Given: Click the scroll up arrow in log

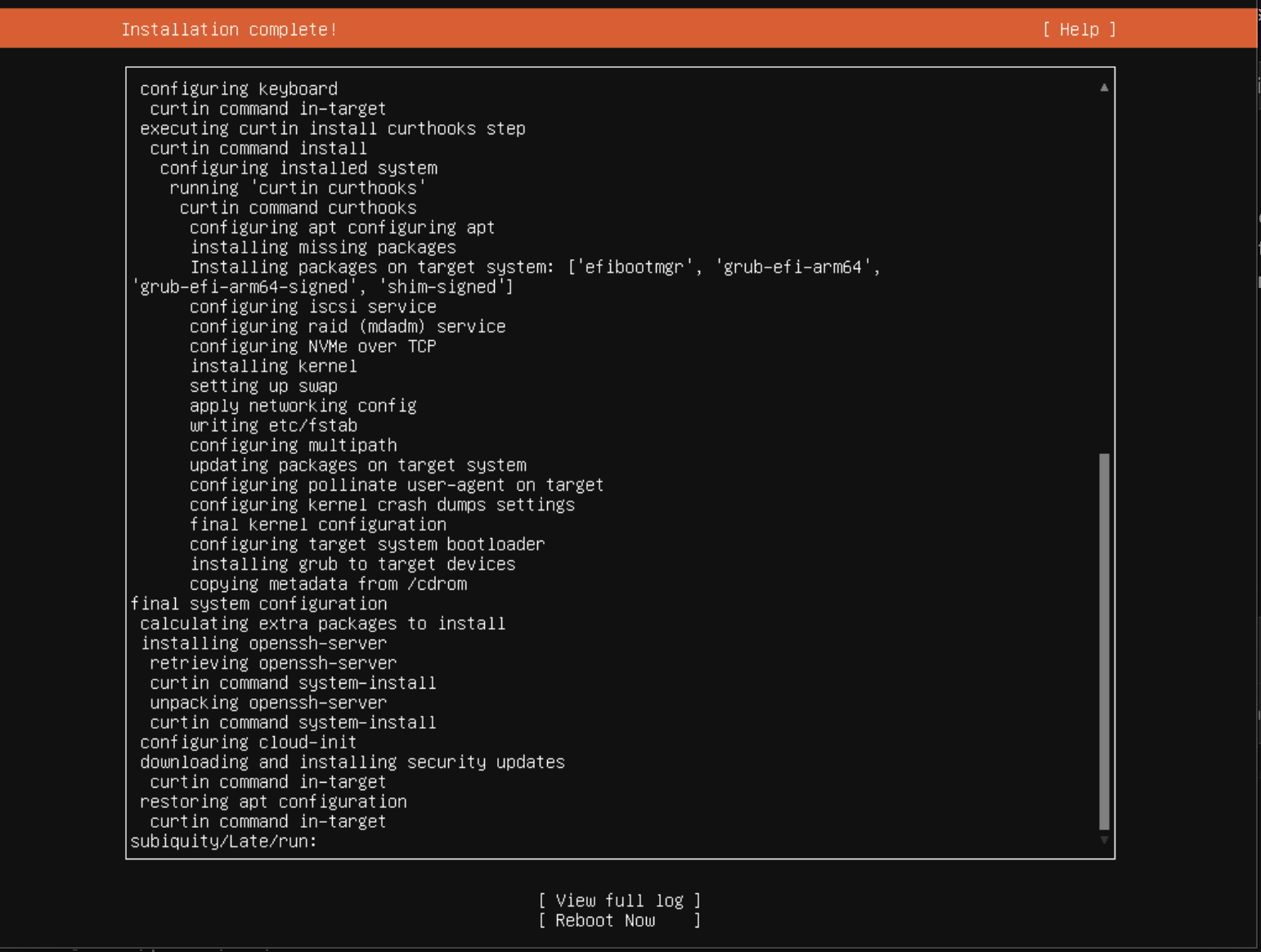Looking at the screenshot, I should [1104, 88].
